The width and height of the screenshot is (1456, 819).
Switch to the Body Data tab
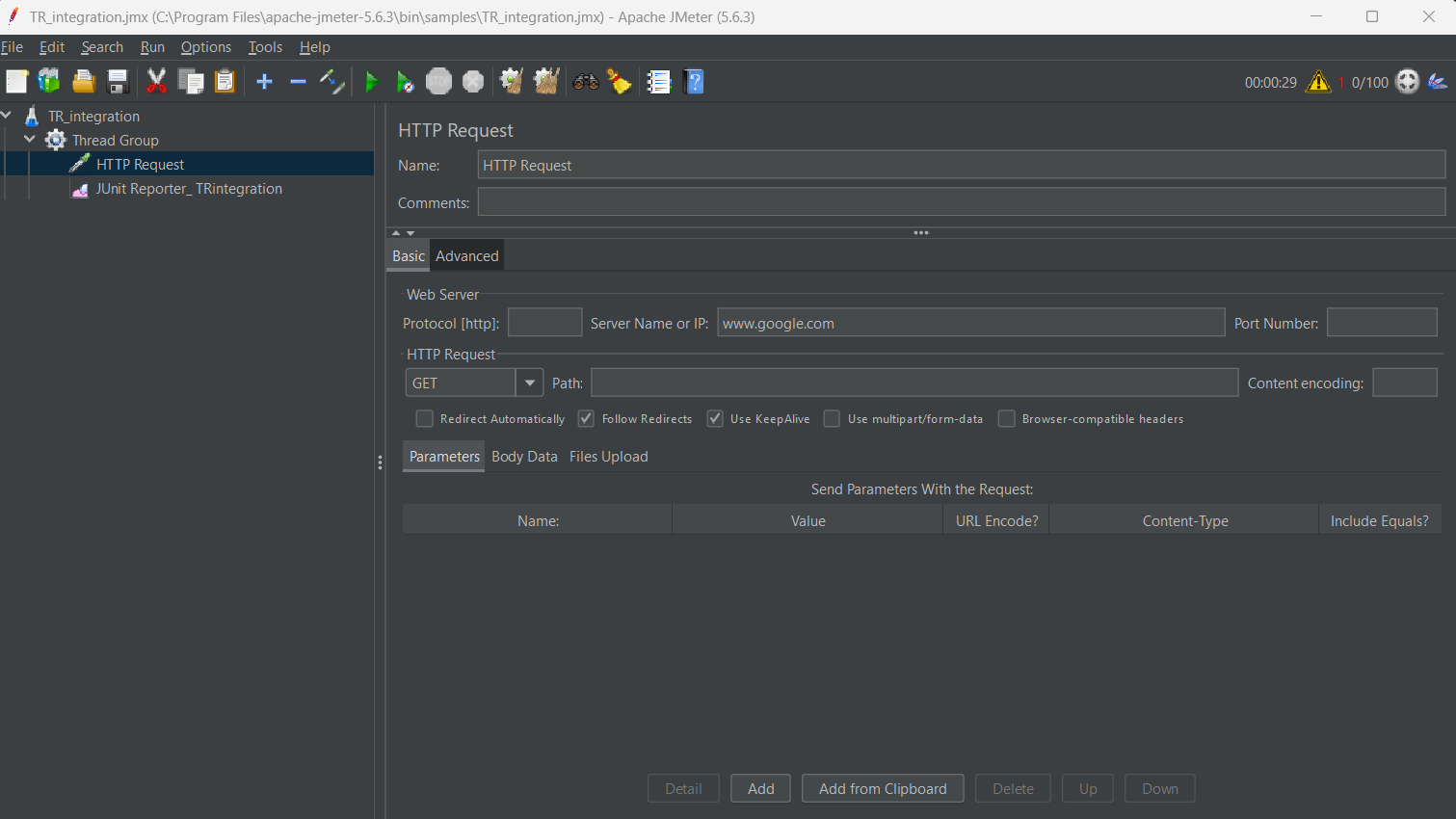pos(524,457)
